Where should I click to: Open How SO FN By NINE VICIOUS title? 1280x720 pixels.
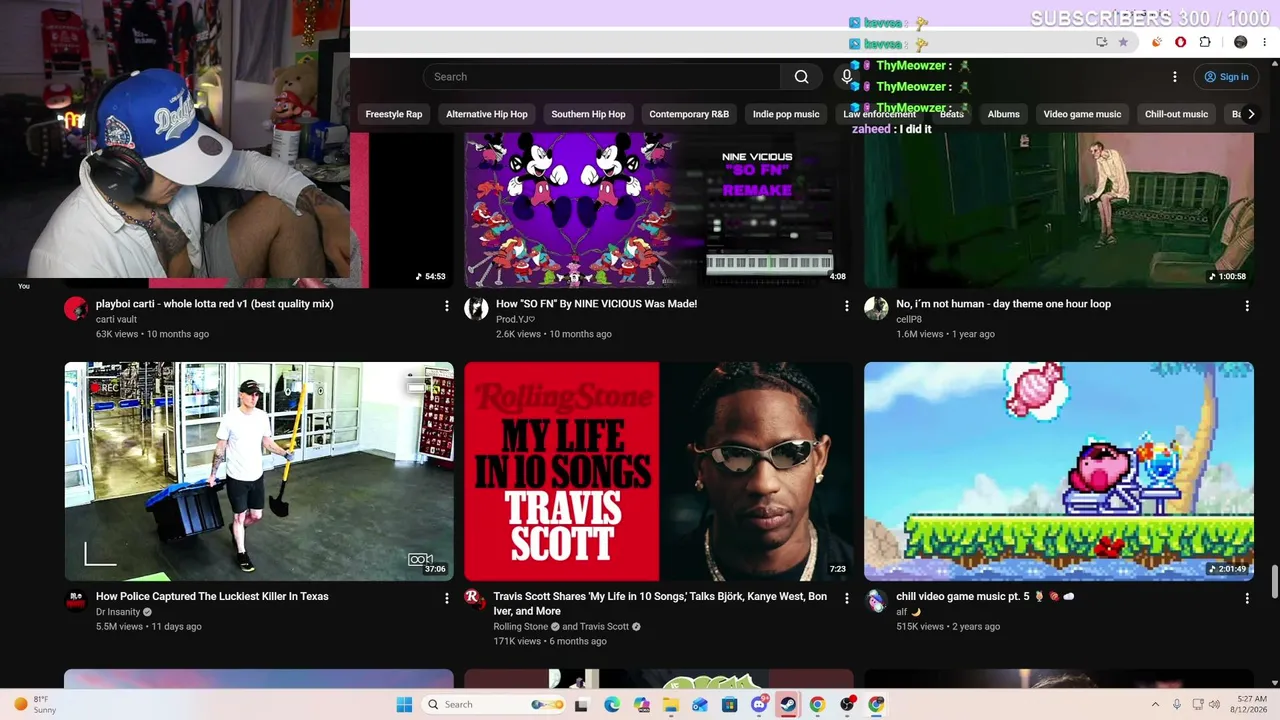click(x=596, y=304)
